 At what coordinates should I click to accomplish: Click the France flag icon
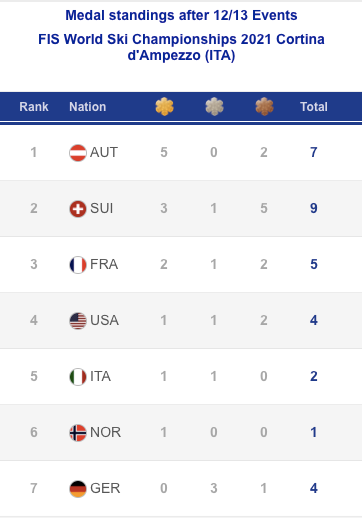tap(78, 265)
